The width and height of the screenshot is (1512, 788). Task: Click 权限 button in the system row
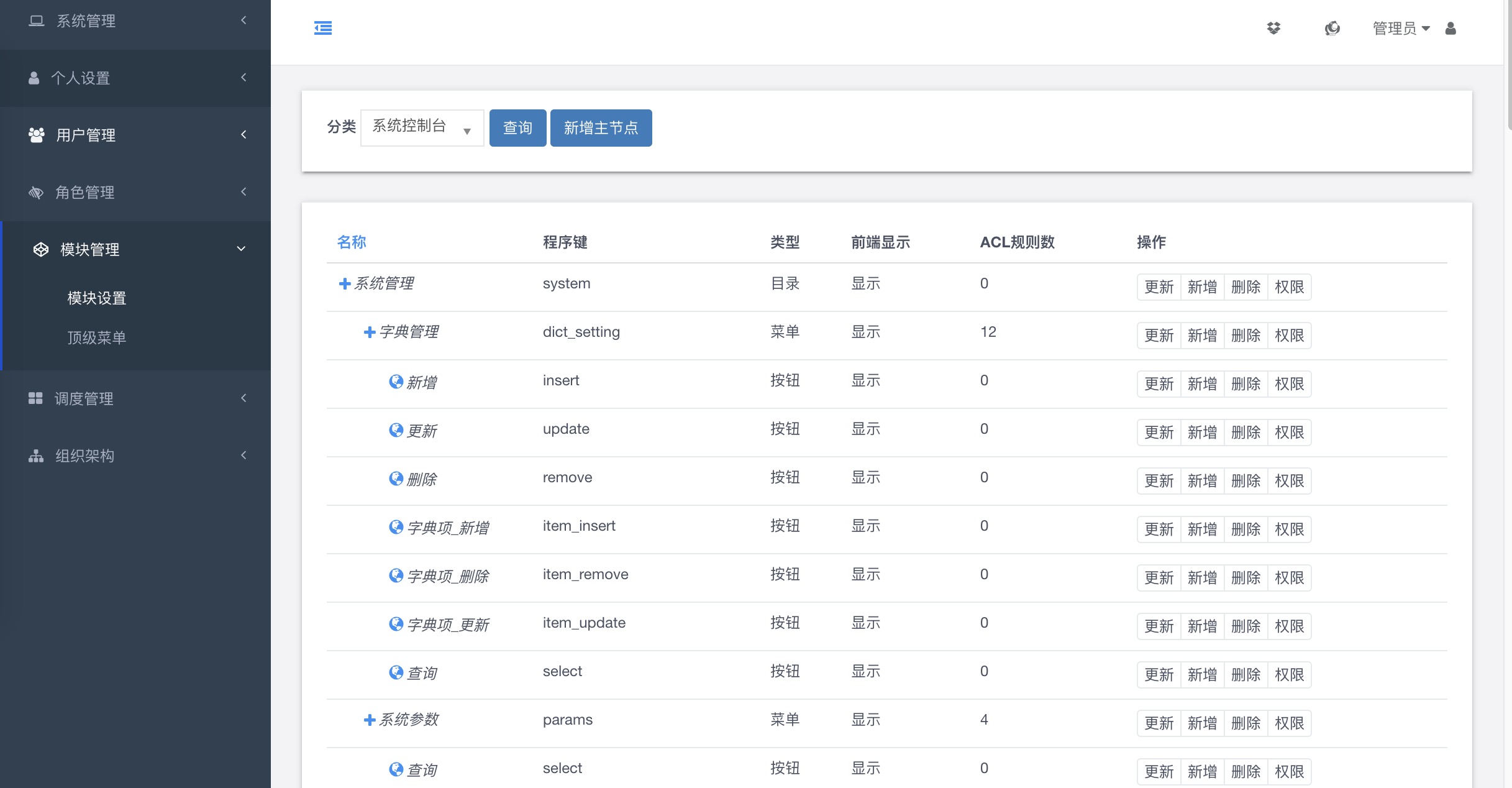(1290, 286)
